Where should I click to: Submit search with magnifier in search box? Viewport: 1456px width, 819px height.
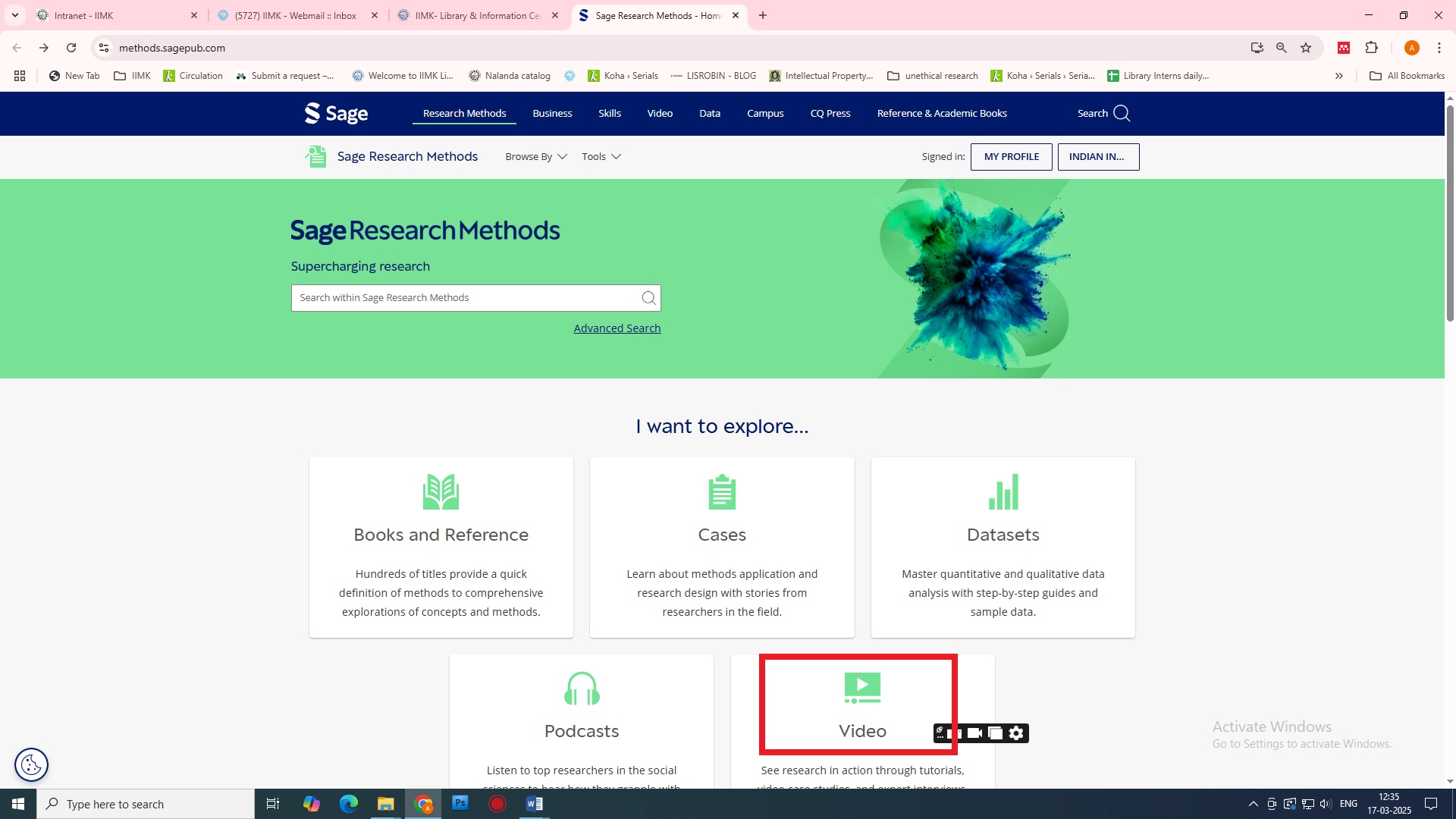[x=648, y=298]
